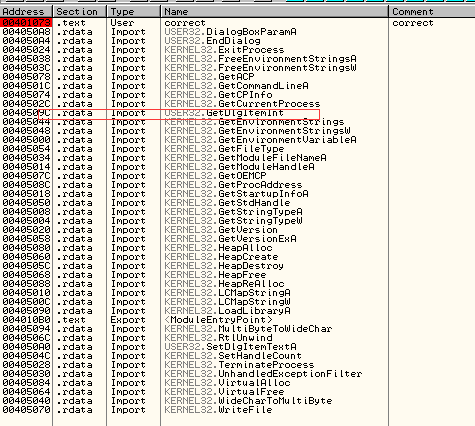Sort entries by the Name column header
Viewport: 475px width, 426px height.
tap(275, 12)
